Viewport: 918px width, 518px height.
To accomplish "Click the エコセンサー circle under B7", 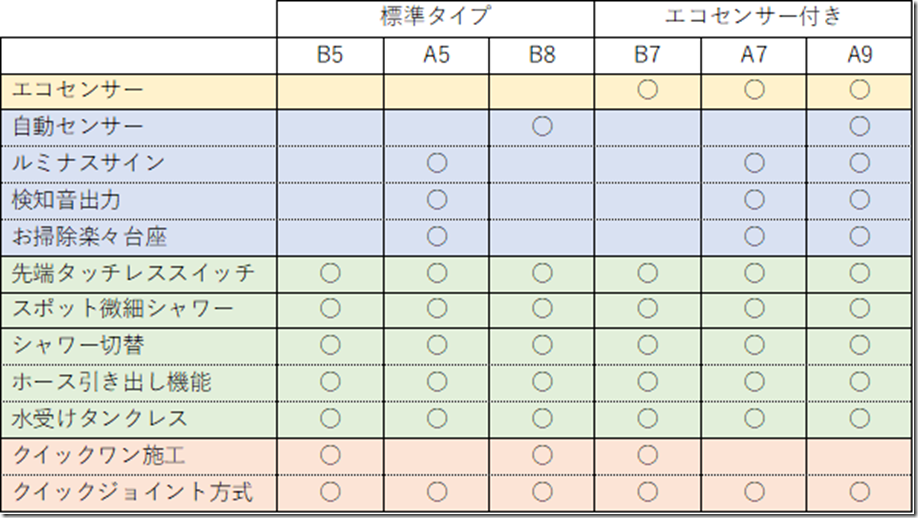I will [x=648, y=90].
